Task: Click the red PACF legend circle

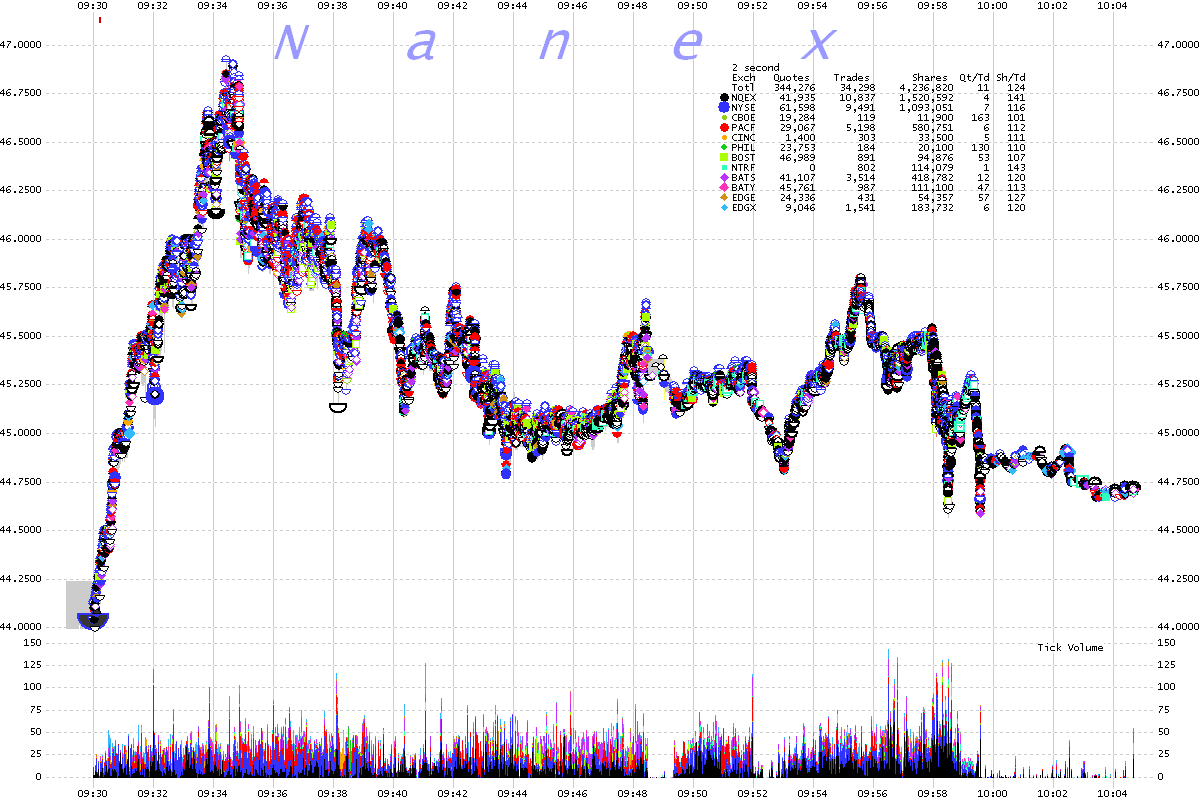Action: pos(724,127)
